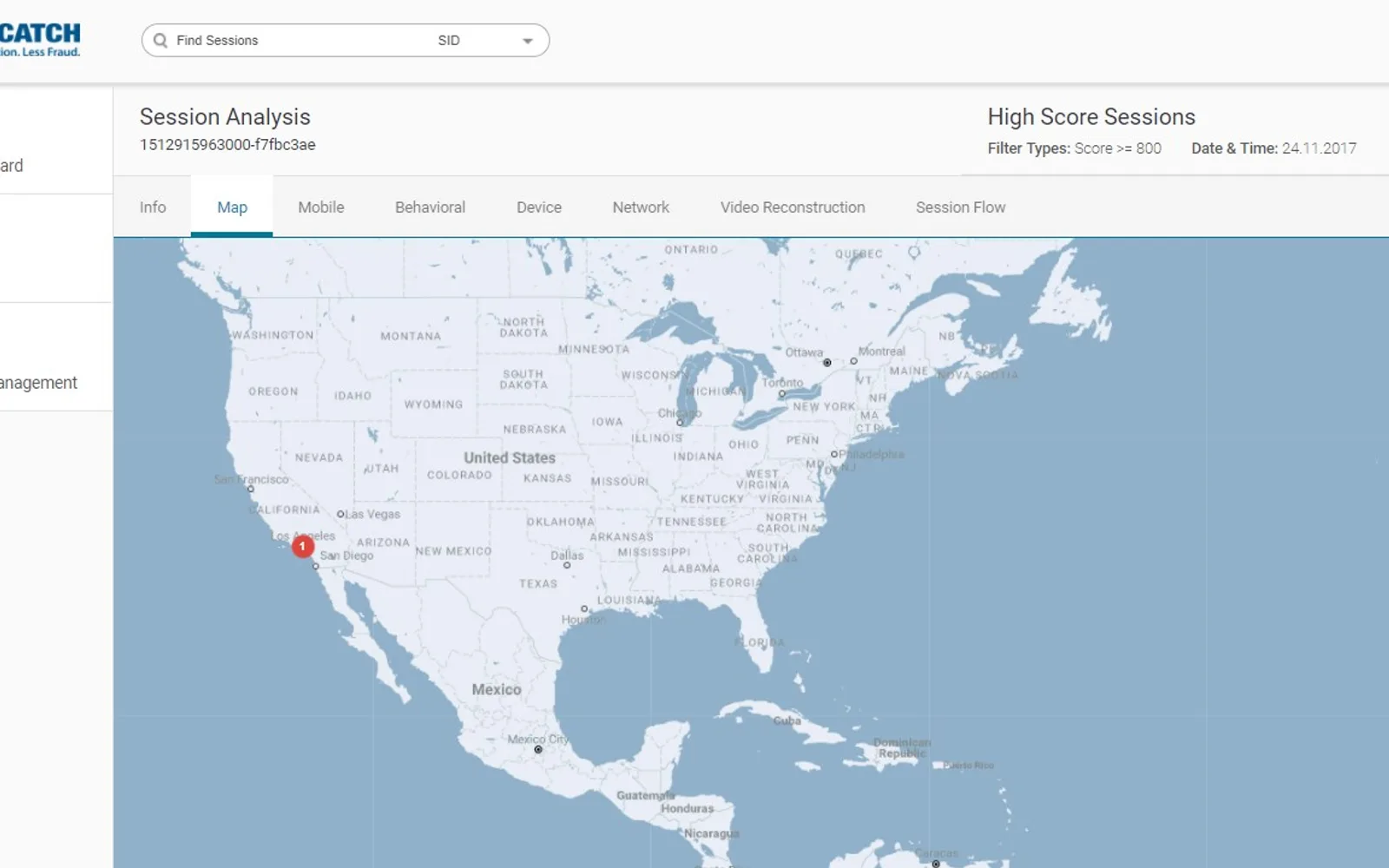Click the sidebar item ending in 'anagement'
This screenshot has width=1389, height=868.
(38, 383)
